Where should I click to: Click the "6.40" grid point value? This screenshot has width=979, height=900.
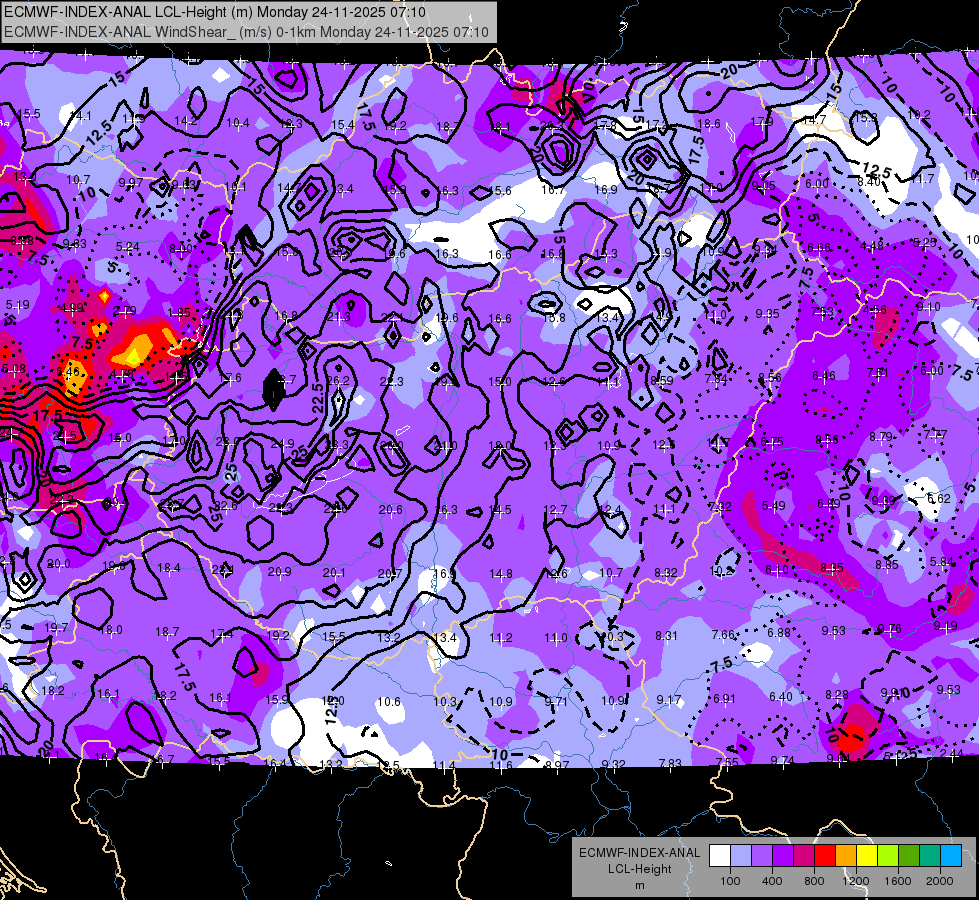780,696
